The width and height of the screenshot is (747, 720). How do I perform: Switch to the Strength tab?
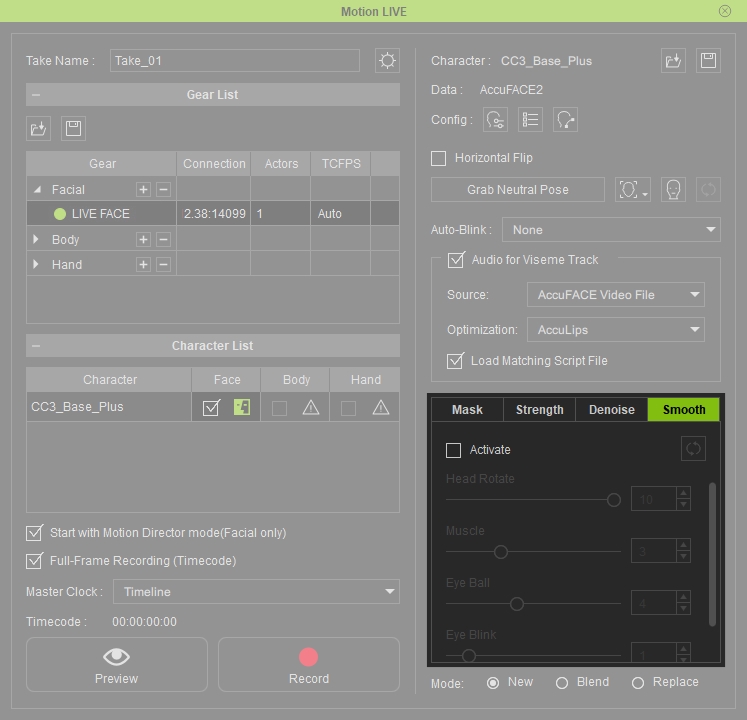click(x=539, y=409)
